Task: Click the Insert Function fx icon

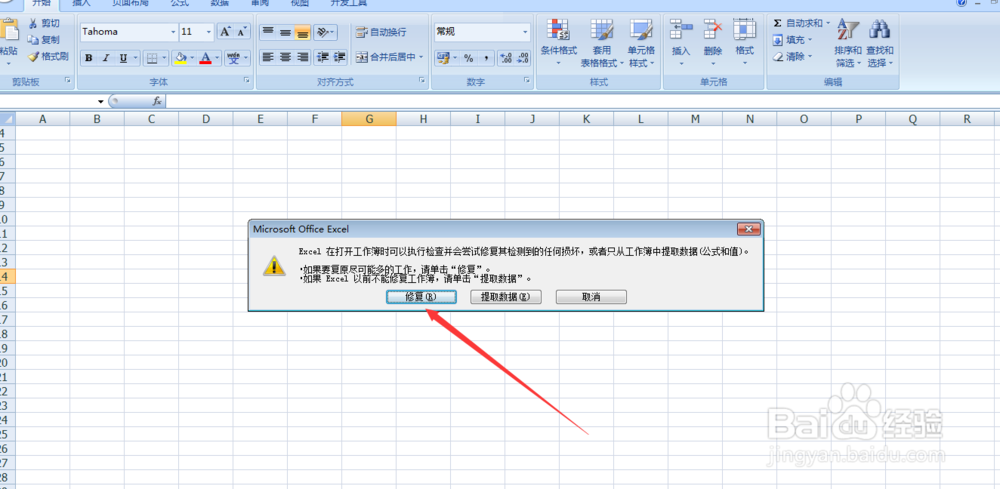Action: coord(157,101)
